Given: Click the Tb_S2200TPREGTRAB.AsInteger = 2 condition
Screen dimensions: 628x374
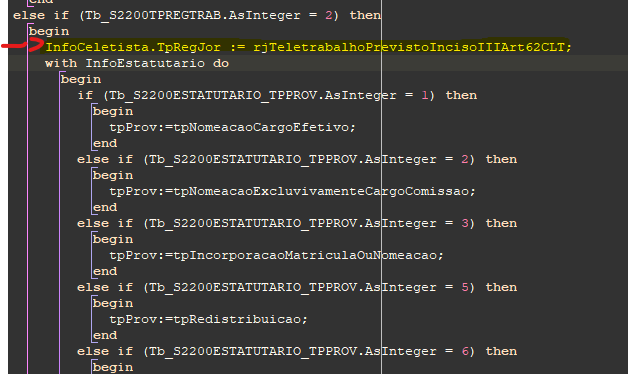Looking at the screenshot, I should (x=209, y=15).
